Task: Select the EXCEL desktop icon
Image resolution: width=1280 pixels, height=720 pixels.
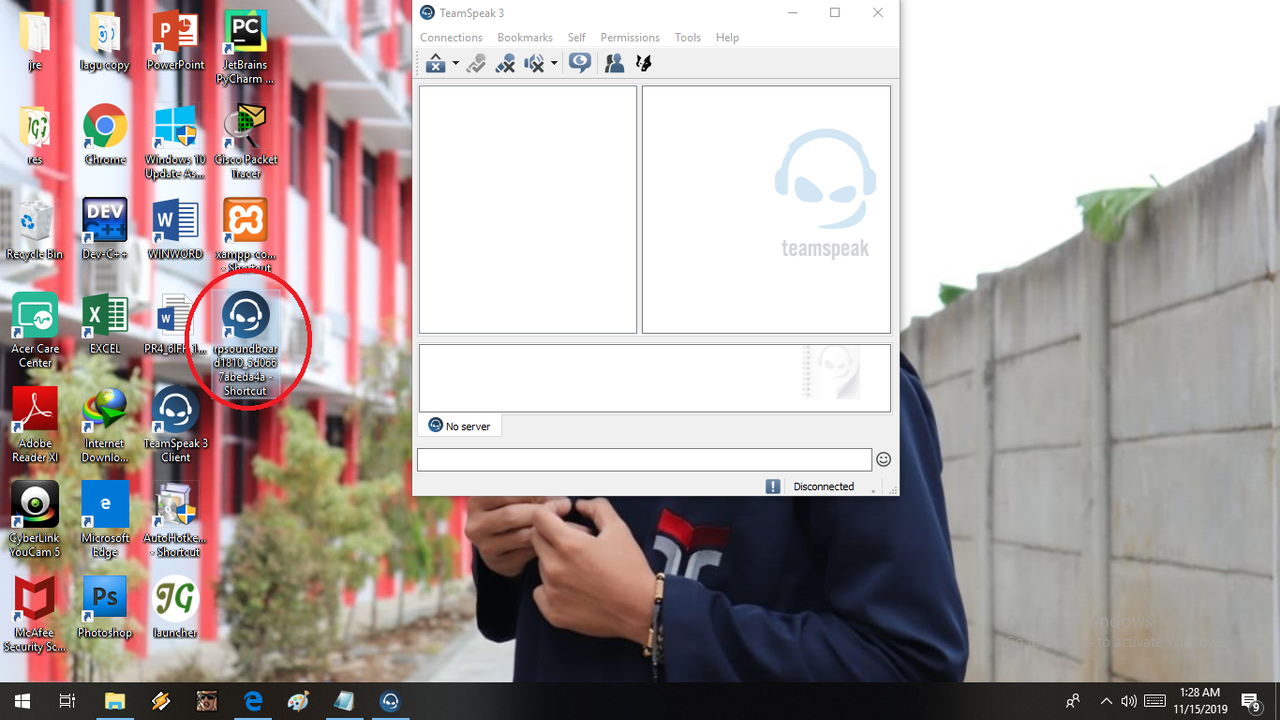Action: click(x=105, y=324)
